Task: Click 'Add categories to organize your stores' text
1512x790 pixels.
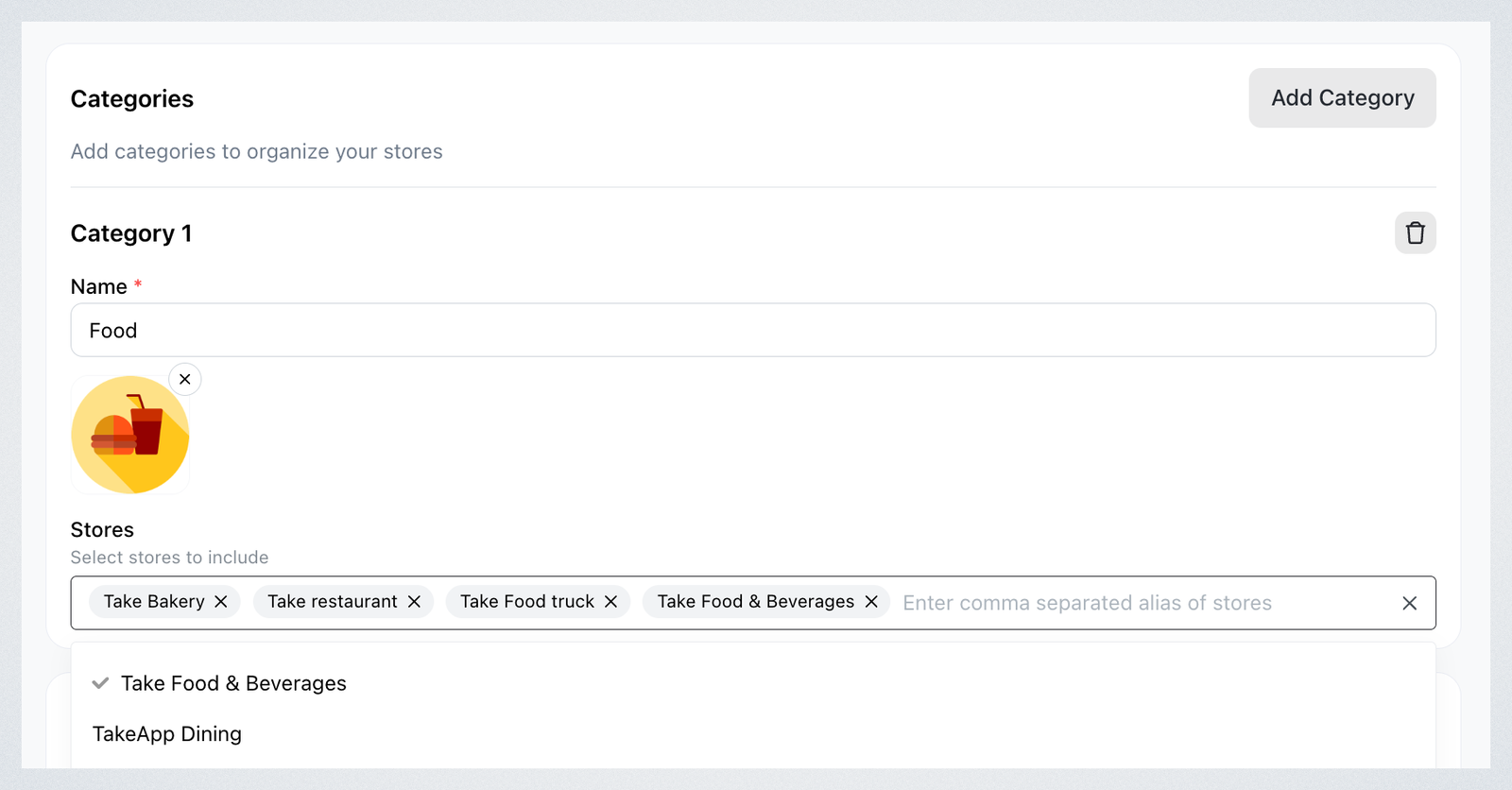Action: click(257, 151)
